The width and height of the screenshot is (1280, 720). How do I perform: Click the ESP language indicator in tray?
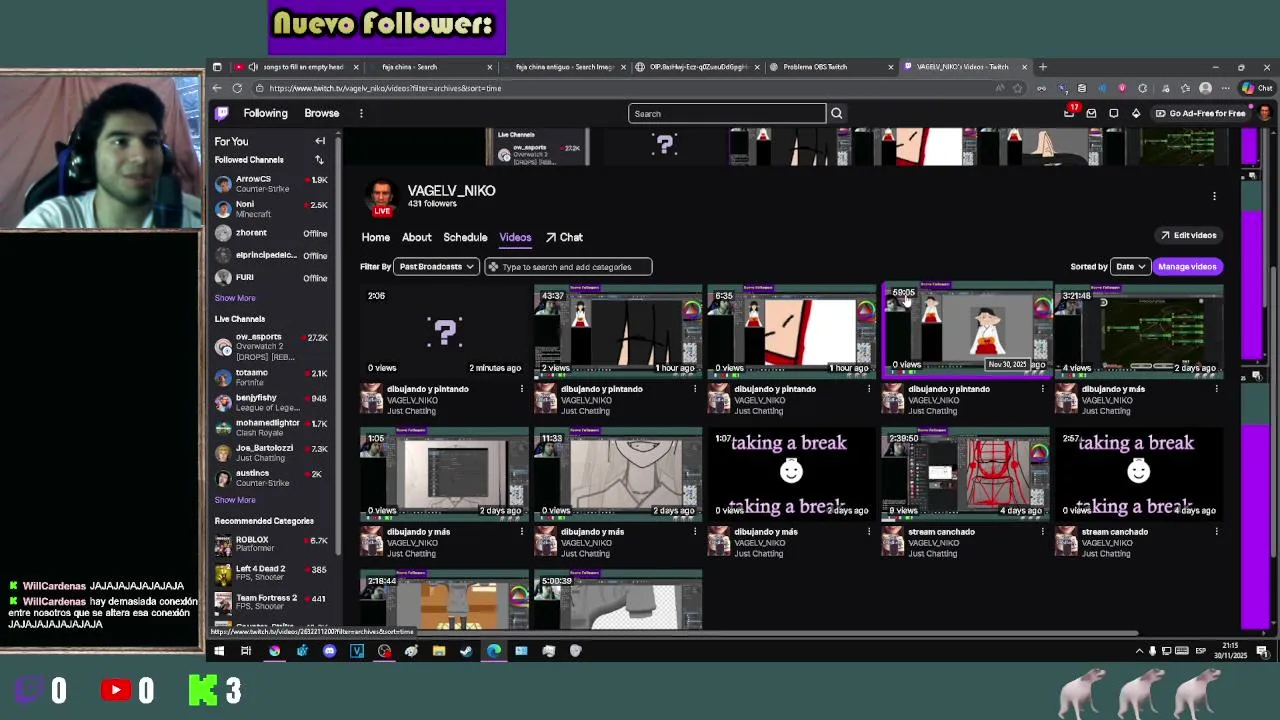coord(1201,651)
